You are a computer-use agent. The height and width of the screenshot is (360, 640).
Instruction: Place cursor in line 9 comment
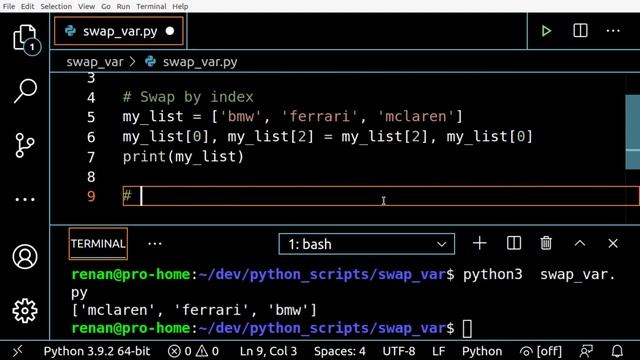381,196
